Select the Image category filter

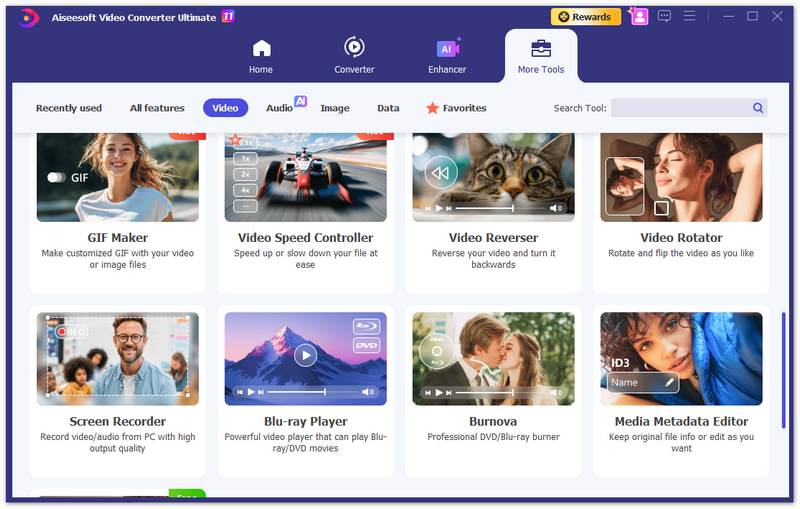[335, 108]
